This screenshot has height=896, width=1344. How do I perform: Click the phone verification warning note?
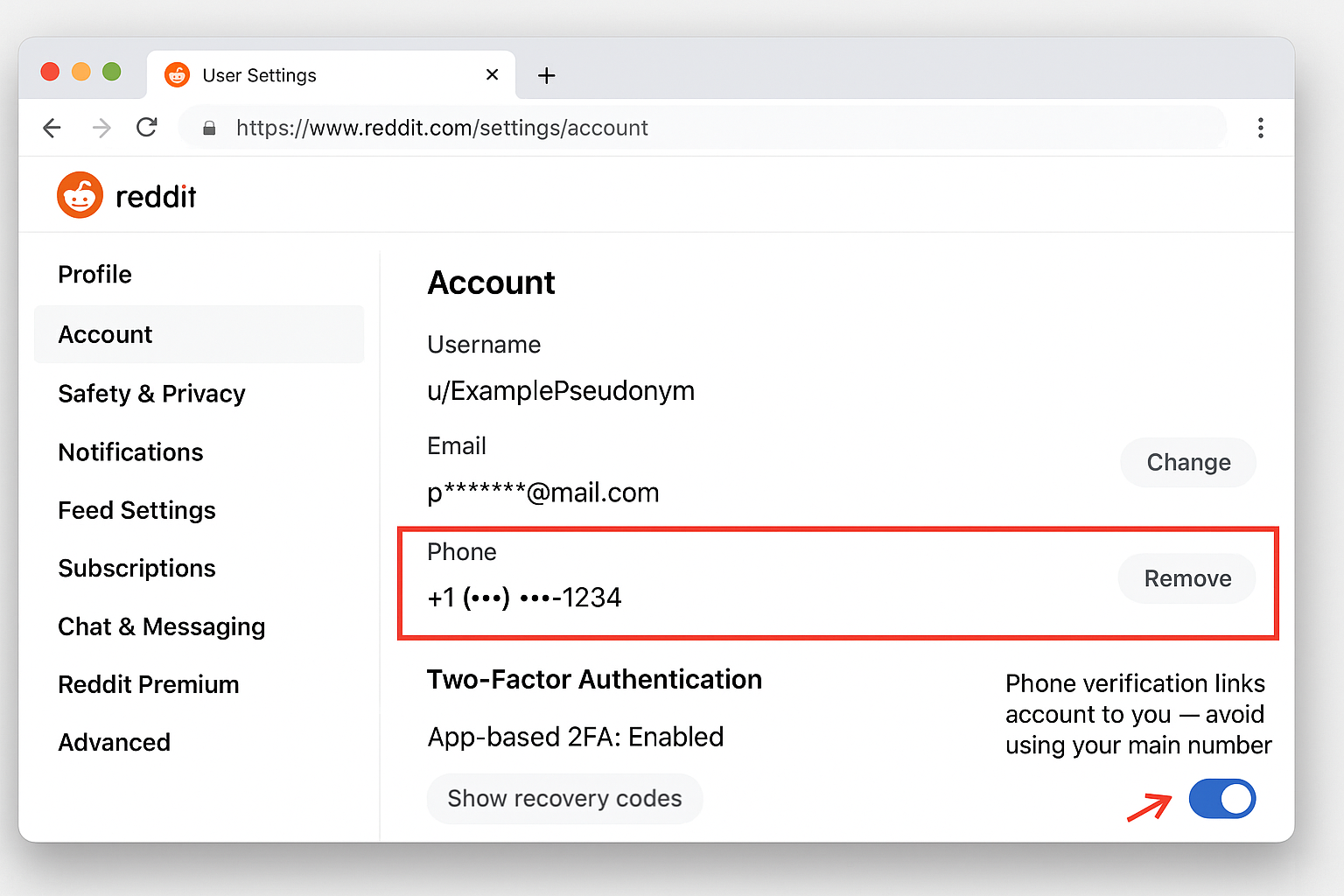[1138, 714]
